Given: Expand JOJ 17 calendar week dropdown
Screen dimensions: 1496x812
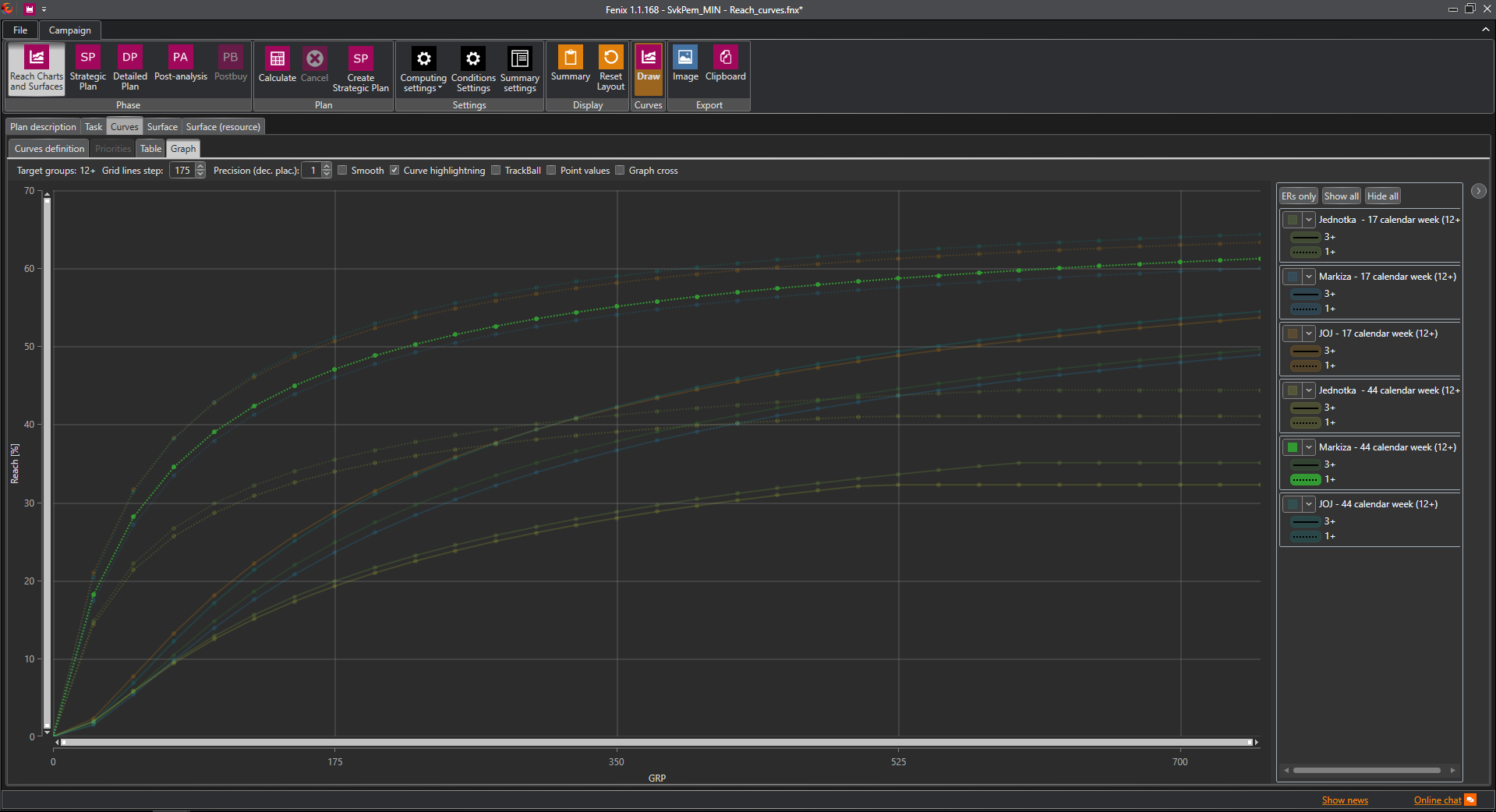Looking at the screenshot, I should 1309,334.
